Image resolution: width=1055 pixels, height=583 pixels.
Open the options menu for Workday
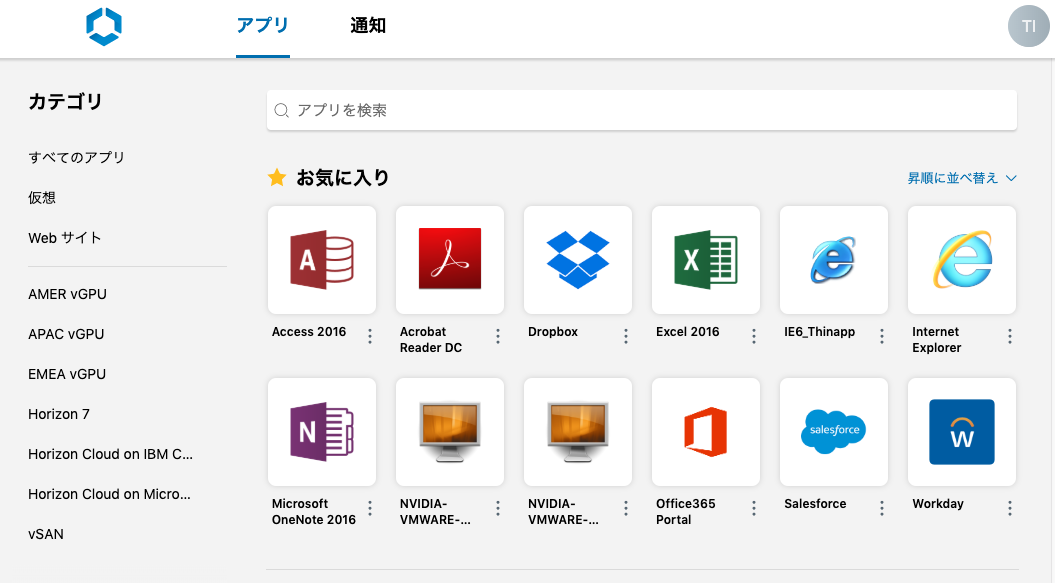click(x=1009, y=508)
